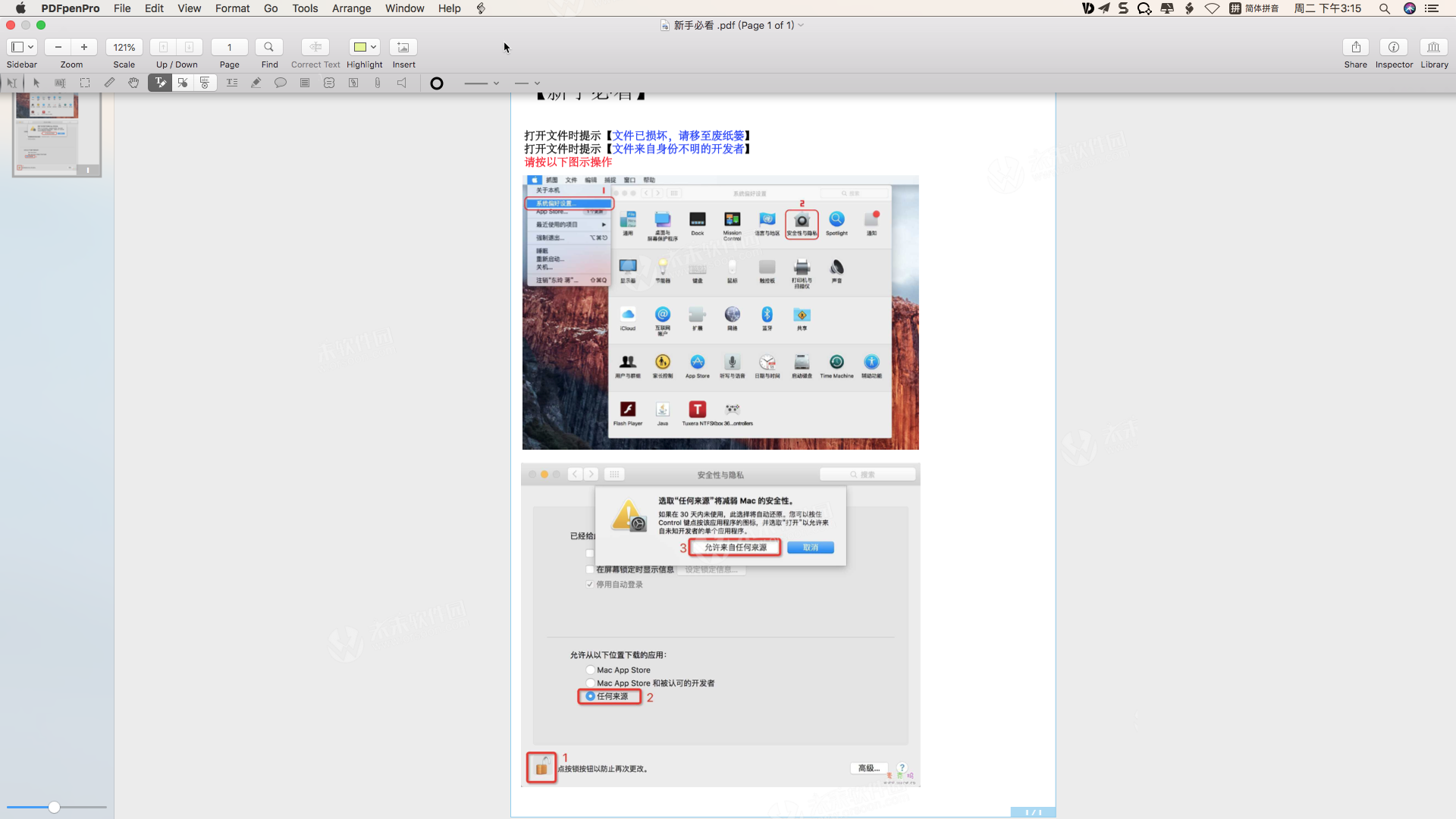Screen dimensions: 1456x819
Task: Expand the document title dropdown chevron
Action: coord(801,25)
